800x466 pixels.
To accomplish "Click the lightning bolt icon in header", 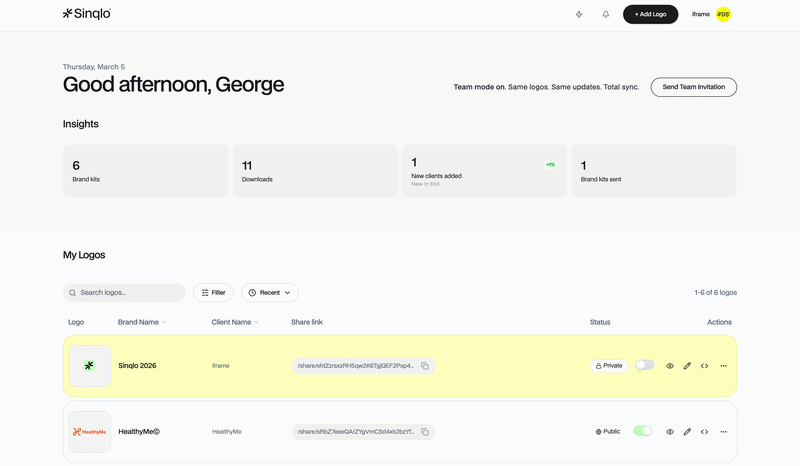I will point(579,14).
